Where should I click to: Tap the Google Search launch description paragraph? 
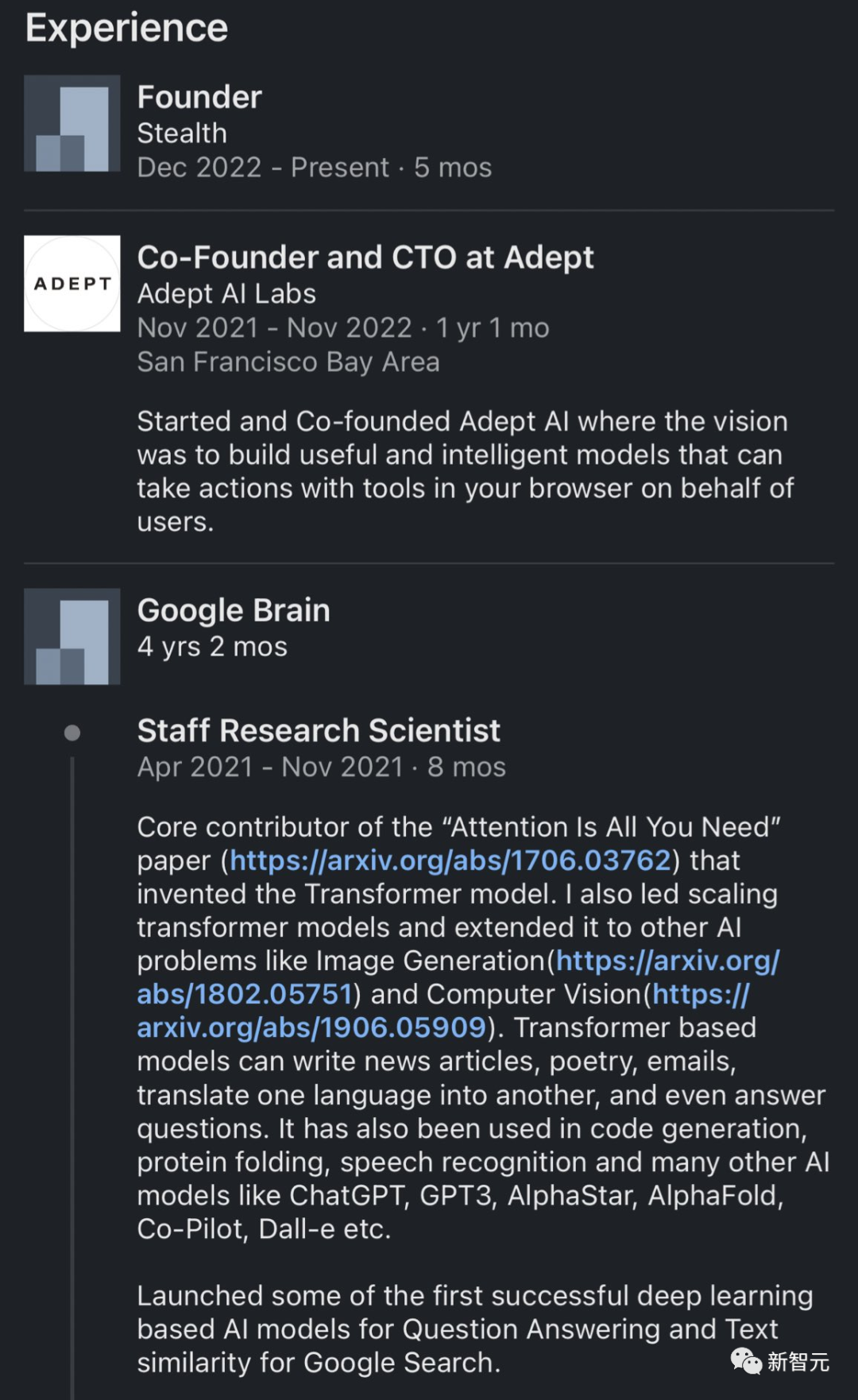click(x=474, y=1328)
